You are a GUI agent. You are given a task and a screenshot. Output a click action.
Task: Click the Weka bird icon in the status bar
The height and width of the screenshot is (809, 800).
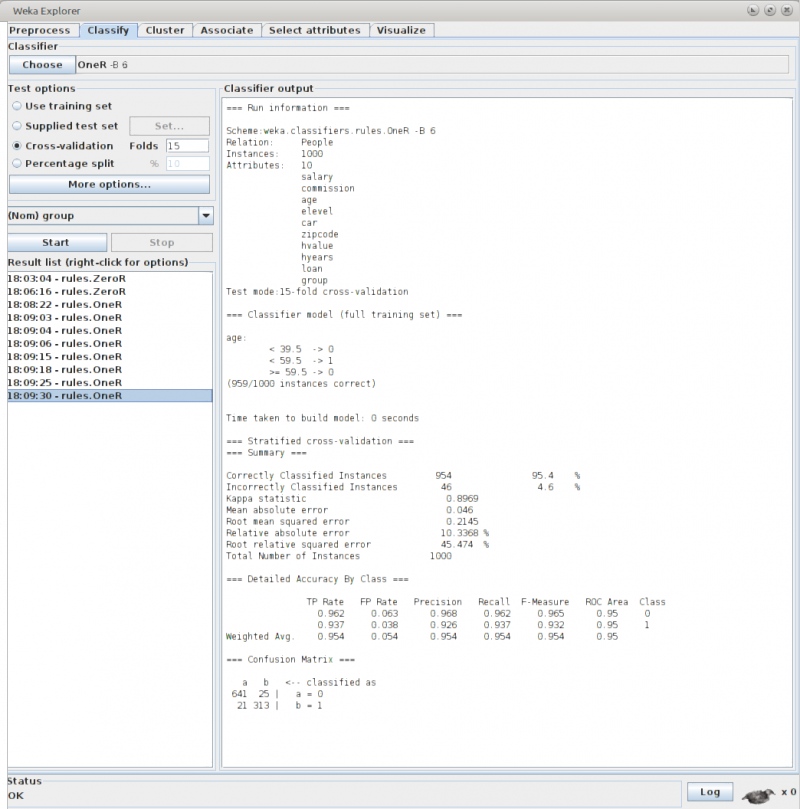(759, 795)
